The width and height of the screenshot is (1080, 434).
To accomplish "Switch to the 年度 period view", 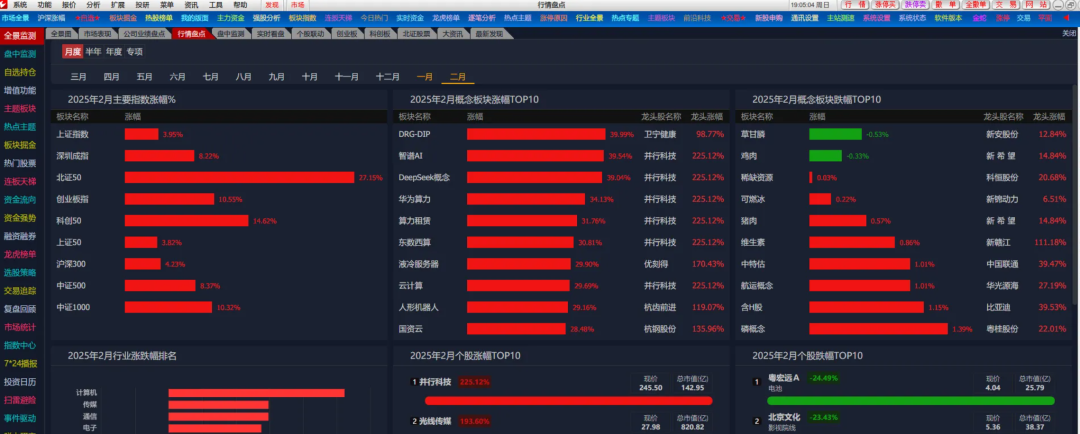I will point(114,51).
